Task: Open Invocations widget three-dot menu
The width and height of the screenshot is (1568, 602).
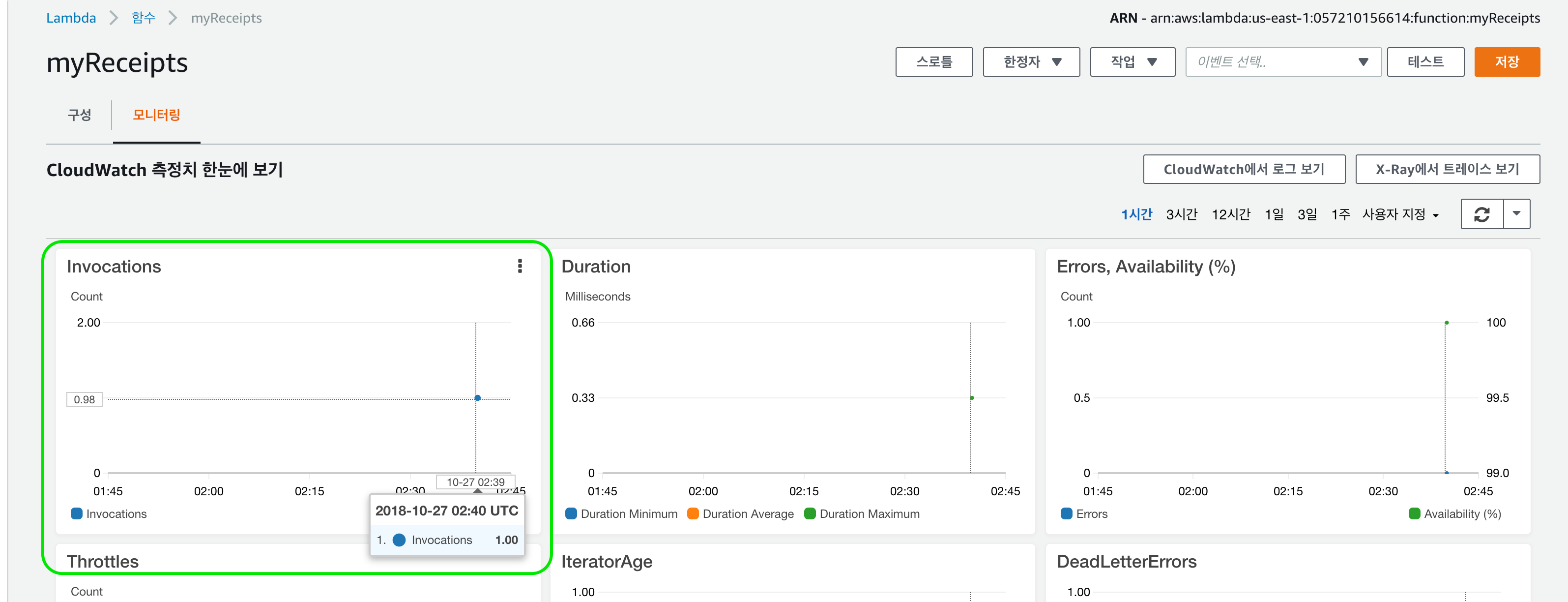Action: coord(519,266)
